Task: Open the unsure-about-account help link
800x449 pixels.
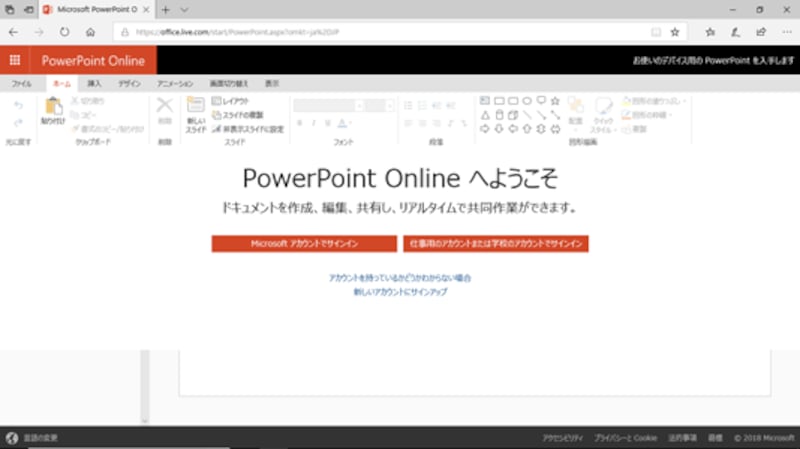Action: pos(400,278)
